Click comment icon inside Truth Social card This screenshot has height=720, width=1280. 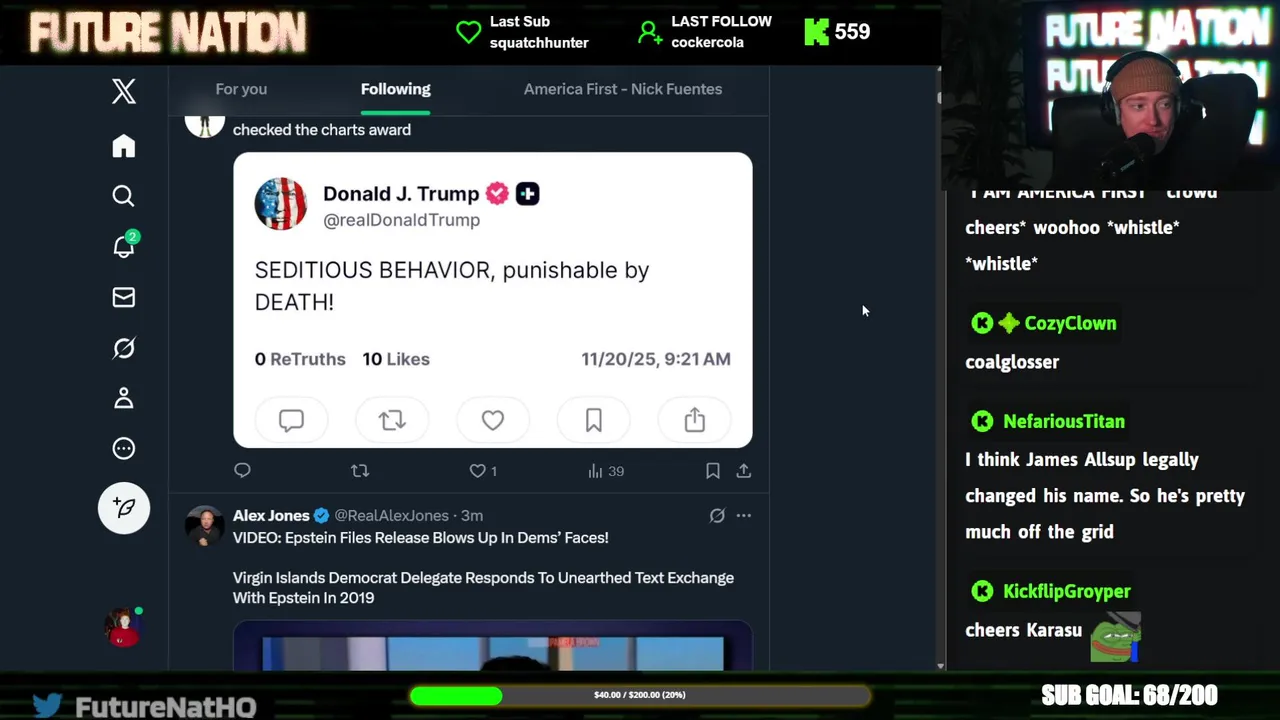pyautogui.click(x=291, y=420)
